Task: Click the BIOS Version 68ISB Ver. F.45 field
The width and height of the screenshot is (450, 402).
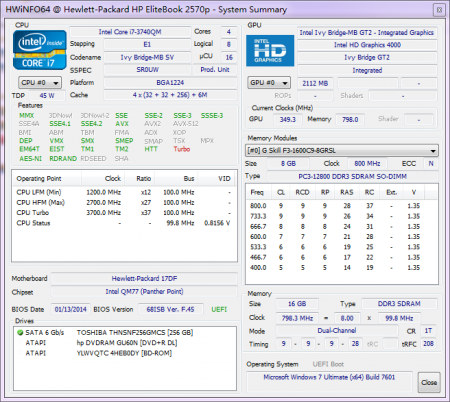Action: pos(170,309)
